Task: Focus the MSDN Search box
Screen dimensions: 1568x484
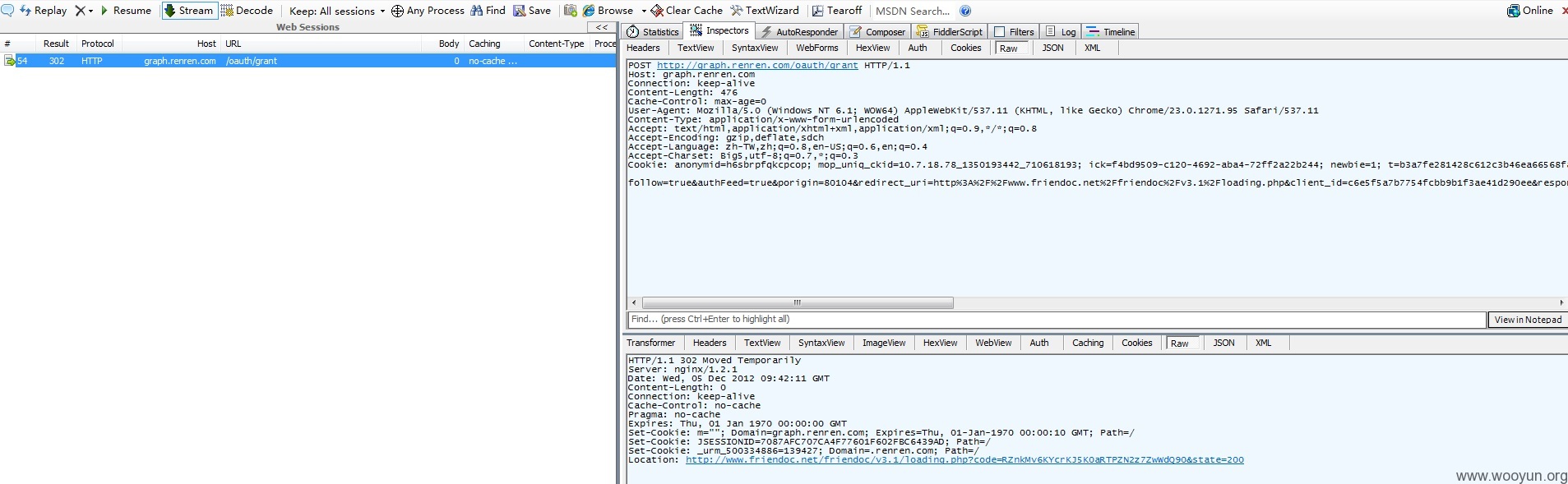Action: click(913, 11)
